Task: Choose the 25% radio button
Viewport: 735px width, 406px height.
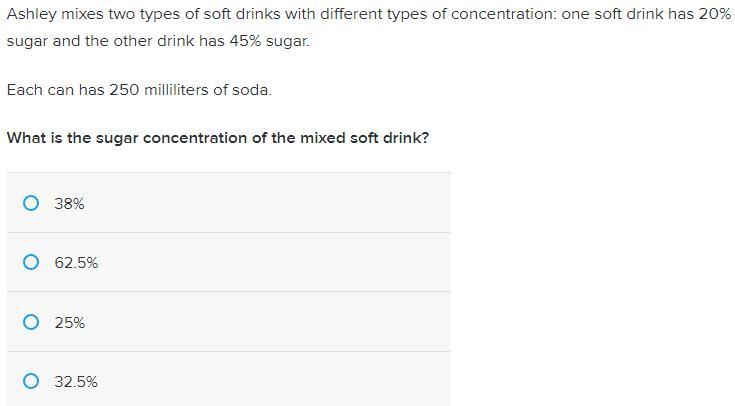Action: (x=31, y=322)
